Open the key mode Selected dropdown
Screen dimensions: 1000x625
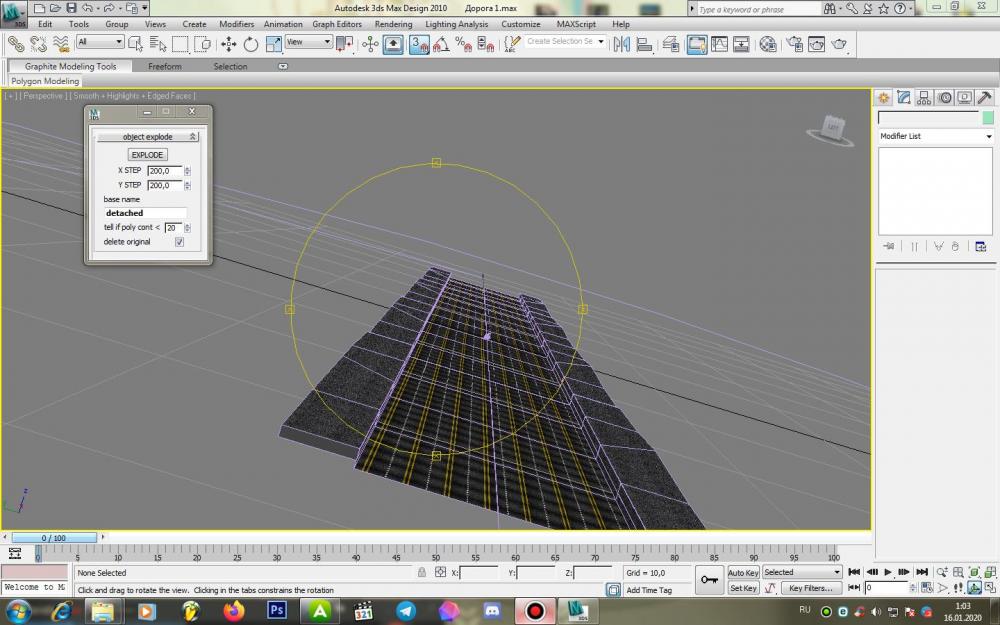pos(802,572)
